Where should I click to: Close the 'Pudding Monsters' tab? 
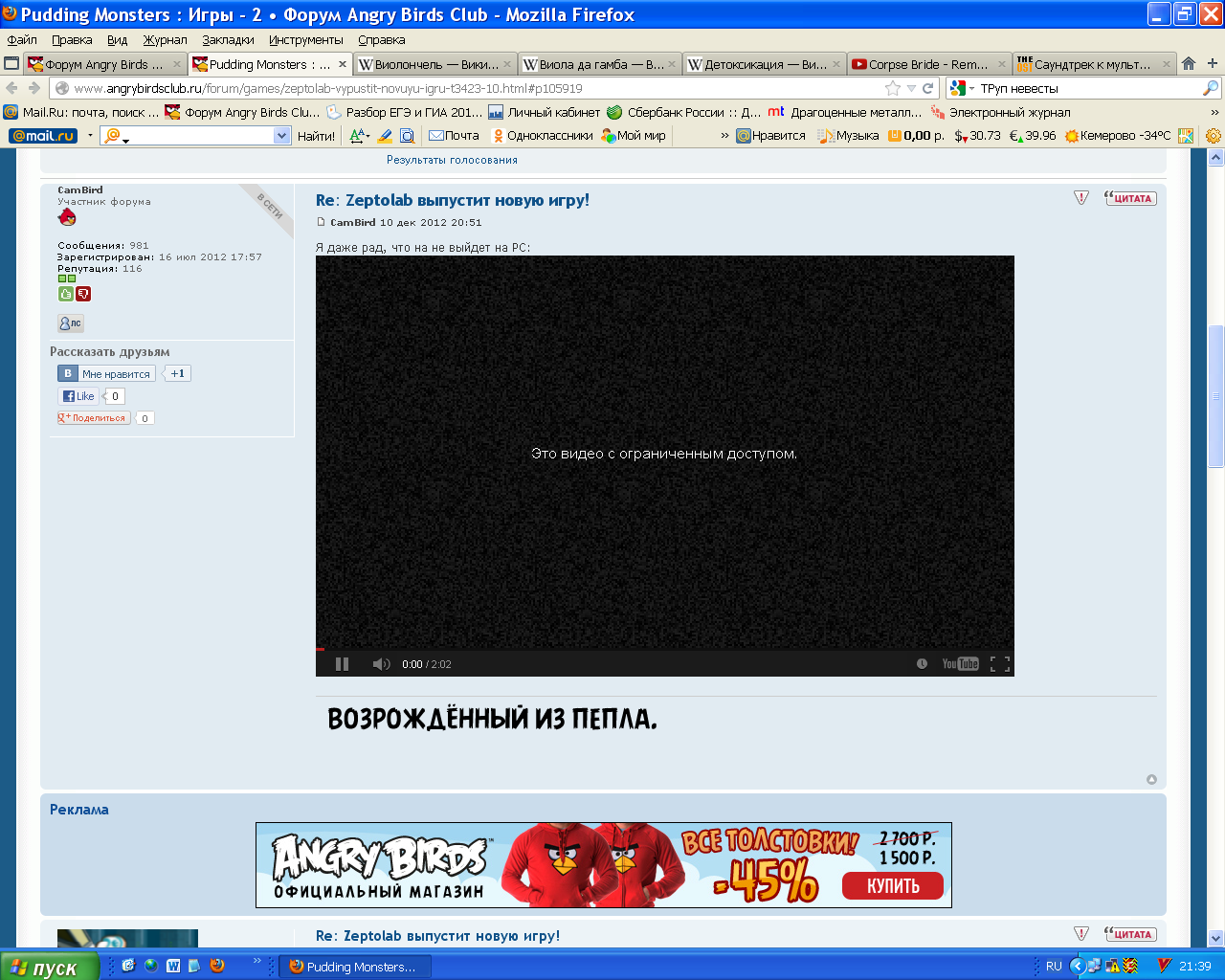pos(343,64)
